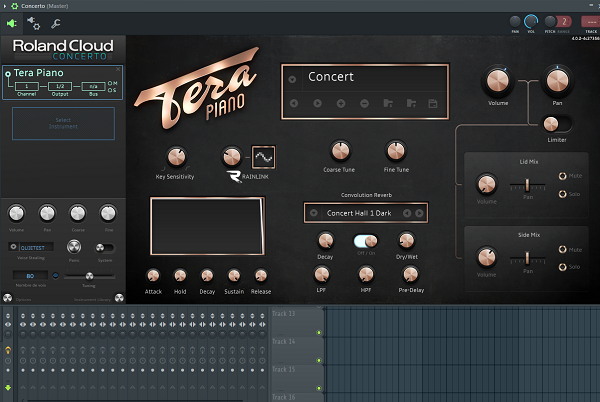Click the FL wrapper PAN knob
This screenshot has height=402, width=600.
515,21
